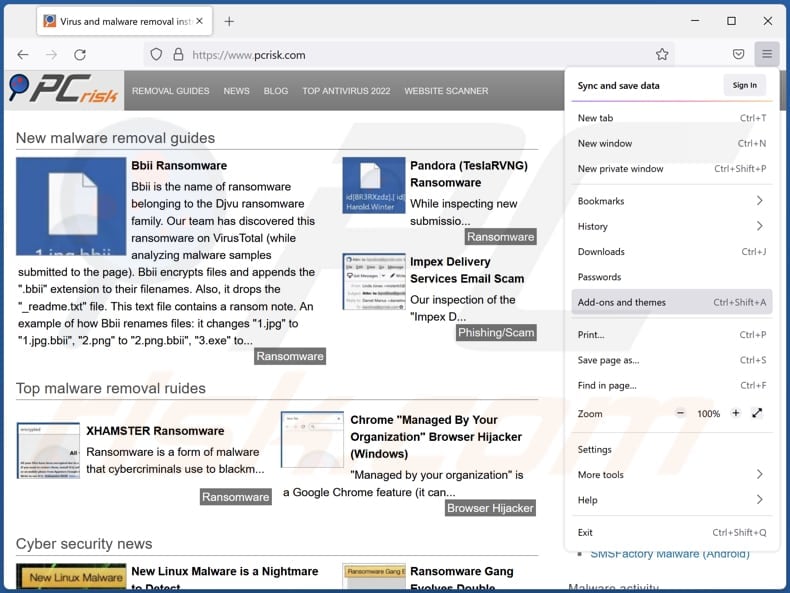790x593 pixels.
Task: Click the browser back arrow button
Action: 23,55
